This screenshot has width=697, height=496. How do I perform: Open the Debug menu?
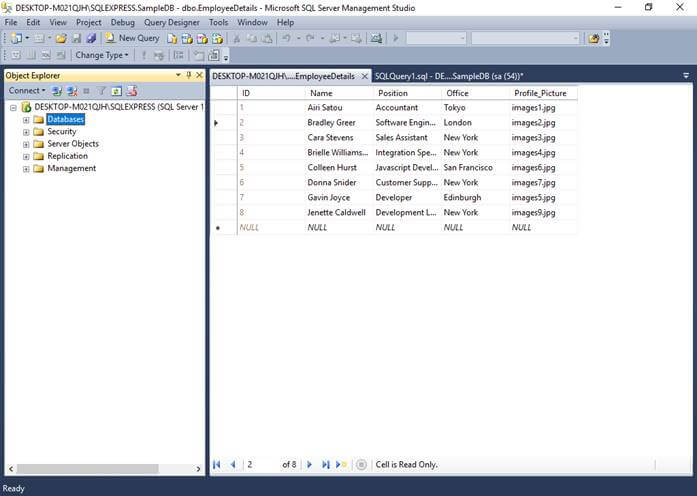(x=123, y=22)
